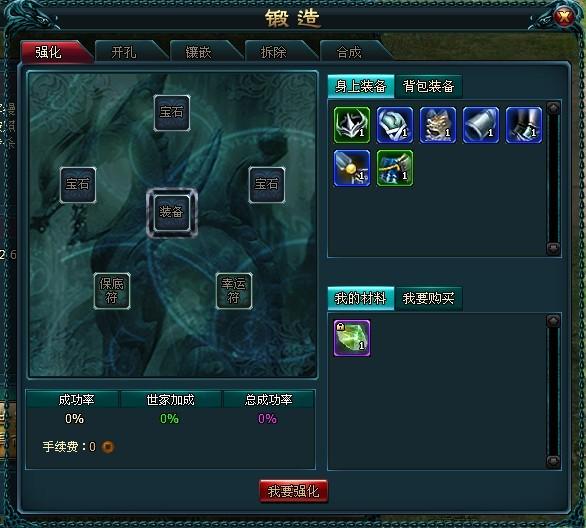Open the 镶嵌 inlay tab
Viewport: 586px width, 528px height.
204,52
